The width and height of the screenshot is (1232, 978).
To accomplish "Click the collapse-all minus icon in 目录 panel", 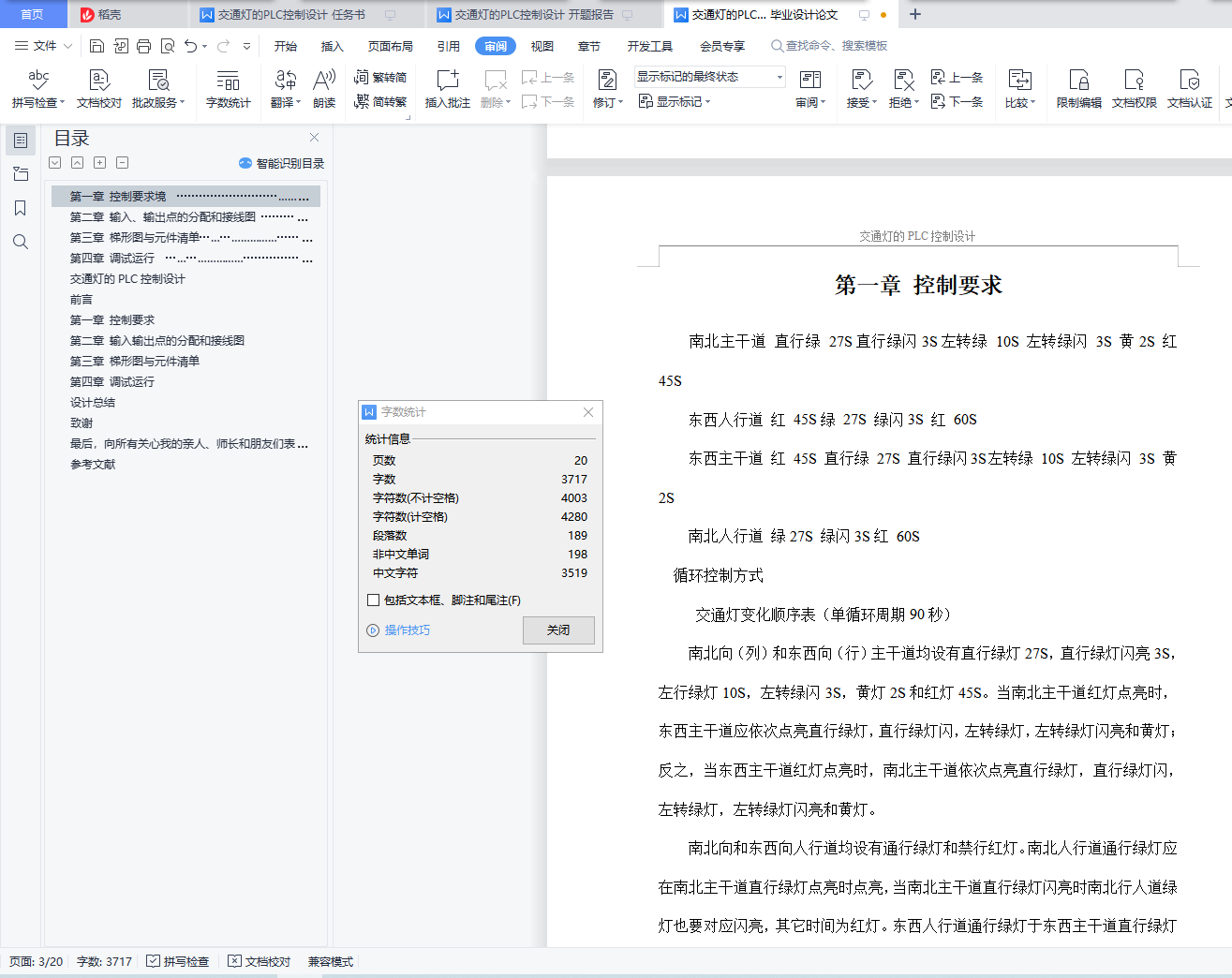I will pos(122,163).
